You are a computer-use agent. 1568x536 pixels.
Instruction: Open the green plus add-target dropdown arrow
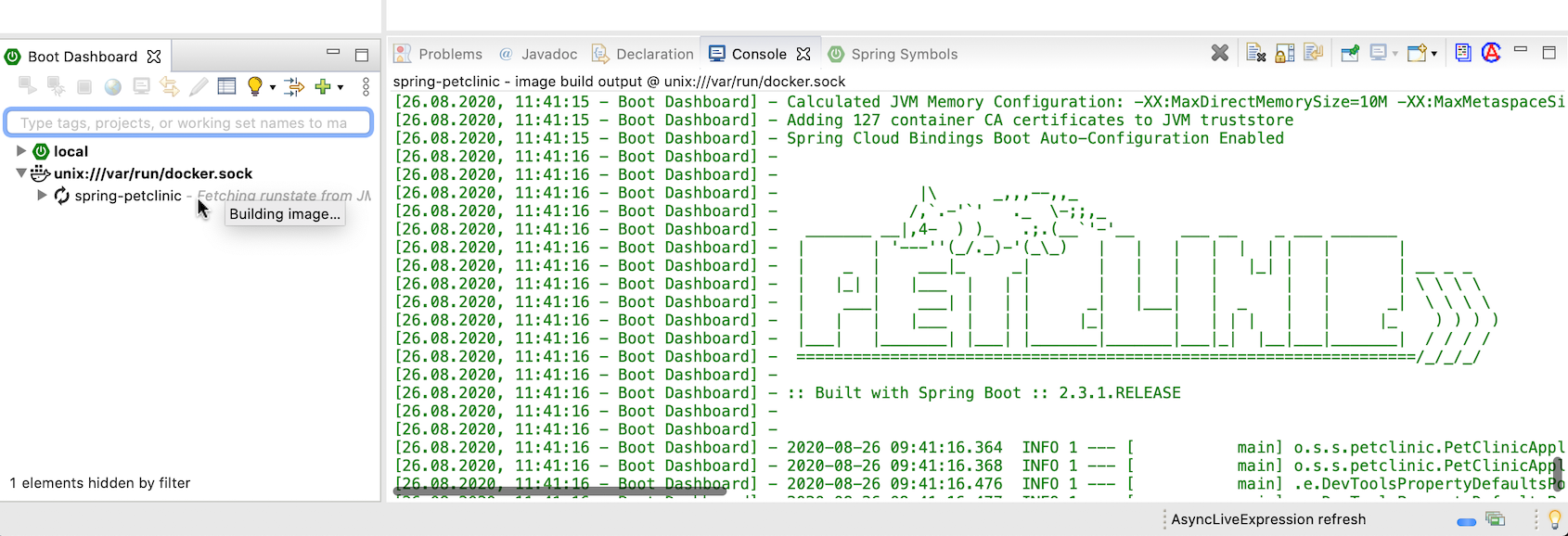[x=341, y=87]
